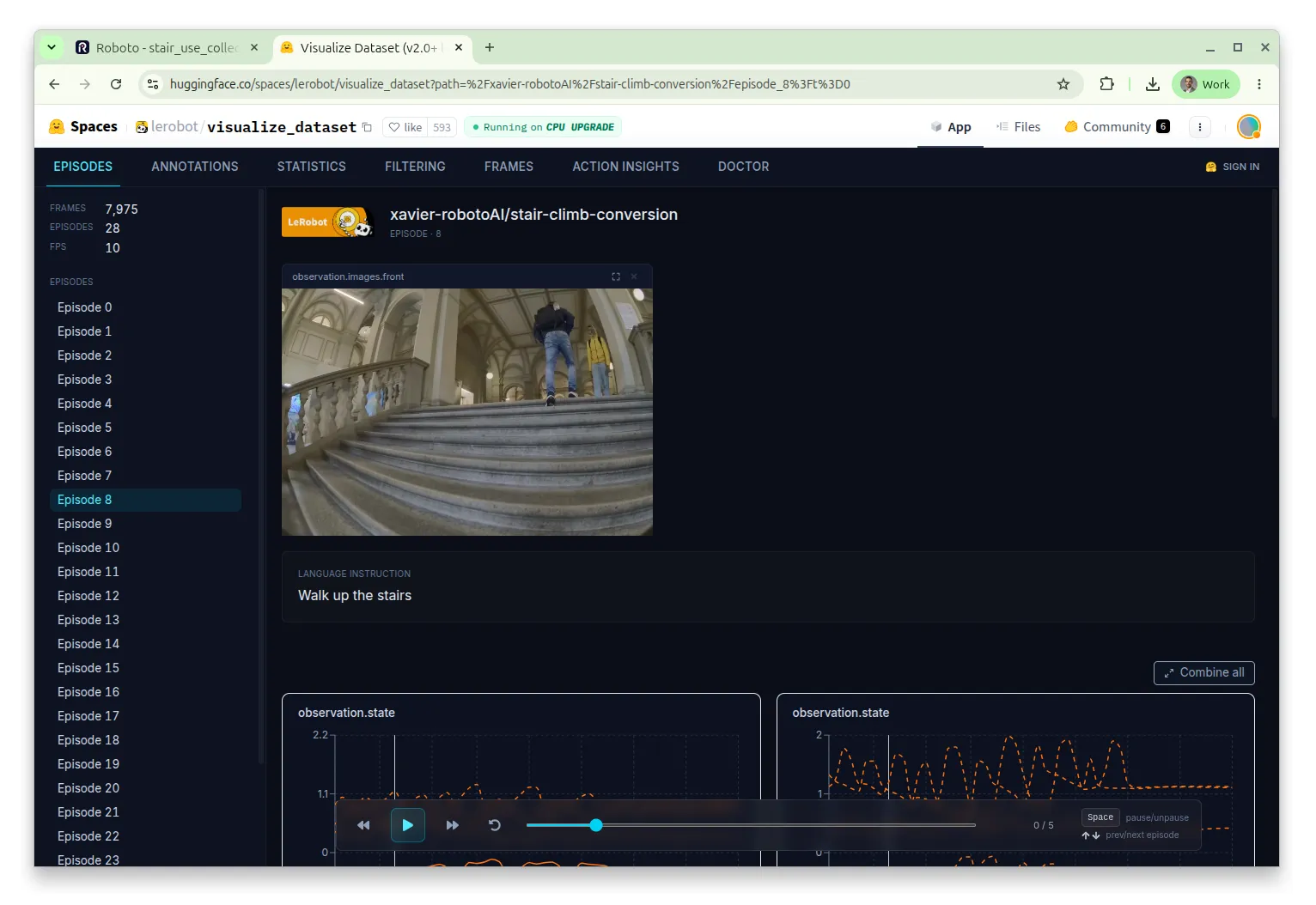Open the Statistics tab
Image resolution: width=1316 pixels, height=905 pixels.
[312, 167]
